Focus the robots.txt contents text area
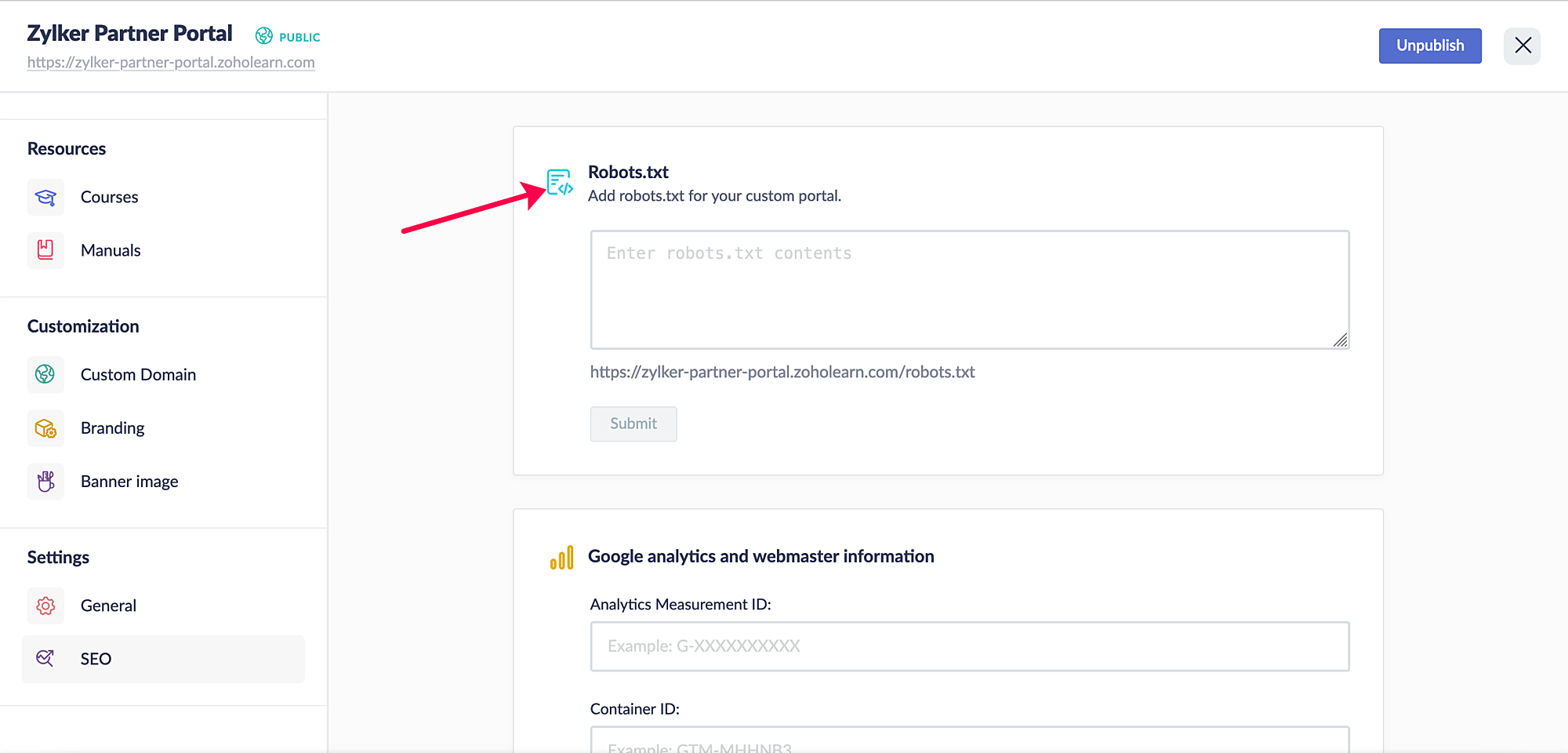The height and width of the screenshot is (753, 1568). [x=969, y=289]
